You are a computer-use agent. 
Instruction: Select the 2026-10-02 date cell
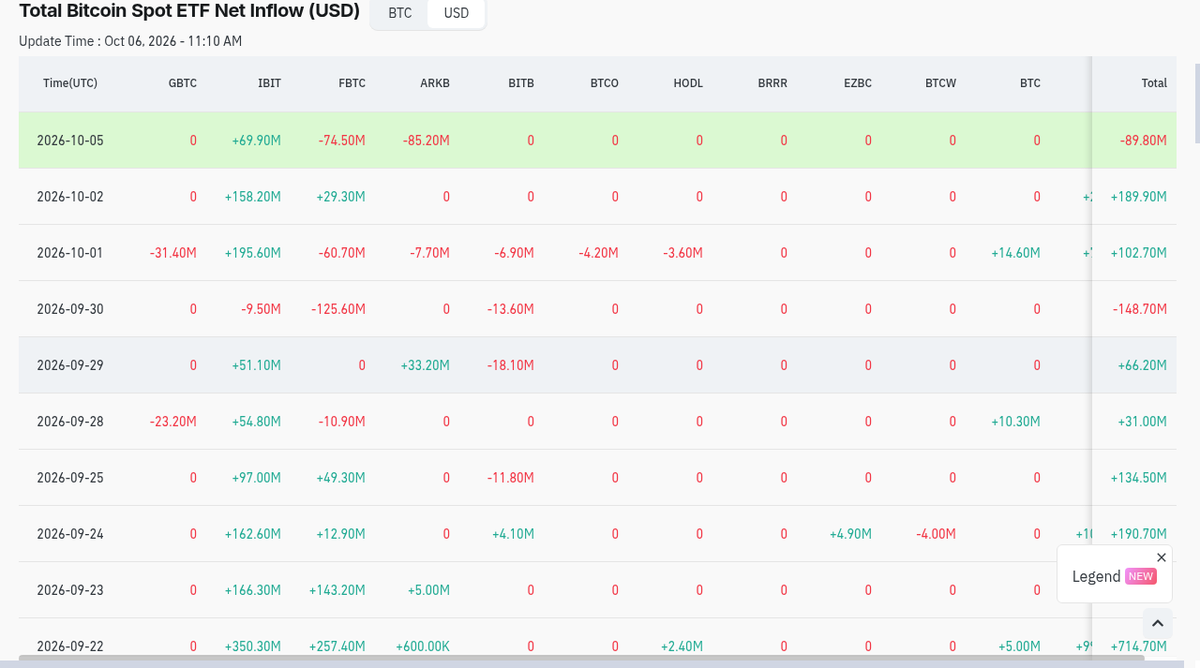(x=70, y=197)
